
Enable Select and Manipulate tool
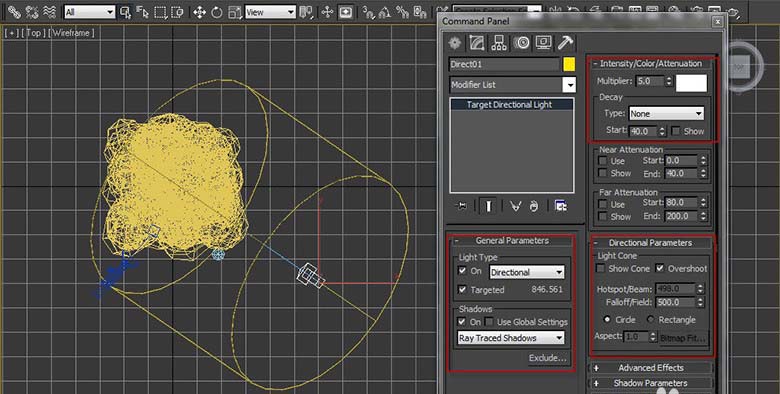pyautogui.click(x=327, y=12)
